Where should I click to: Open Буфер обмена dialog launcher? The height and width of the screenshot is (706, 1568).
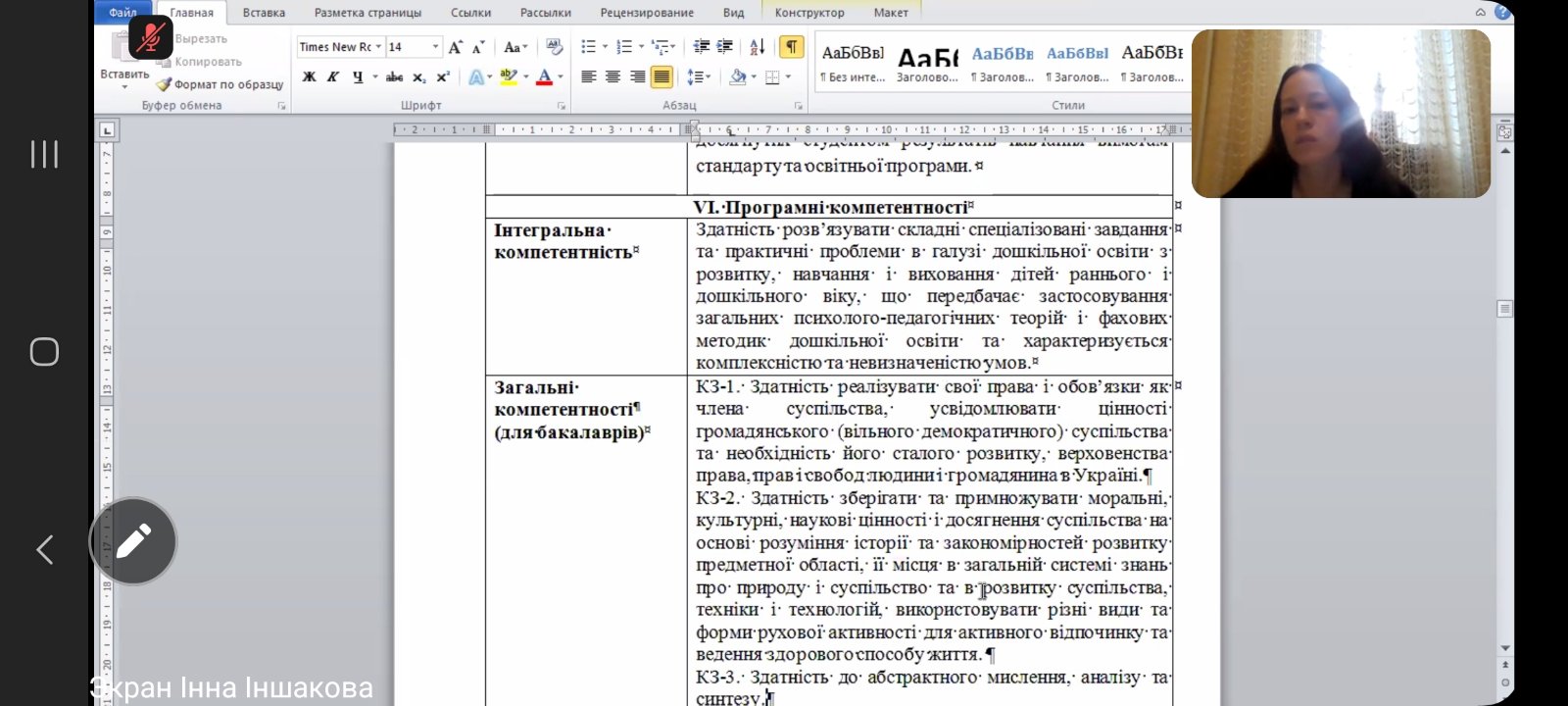pyautogui.click(x=281, y=105)
